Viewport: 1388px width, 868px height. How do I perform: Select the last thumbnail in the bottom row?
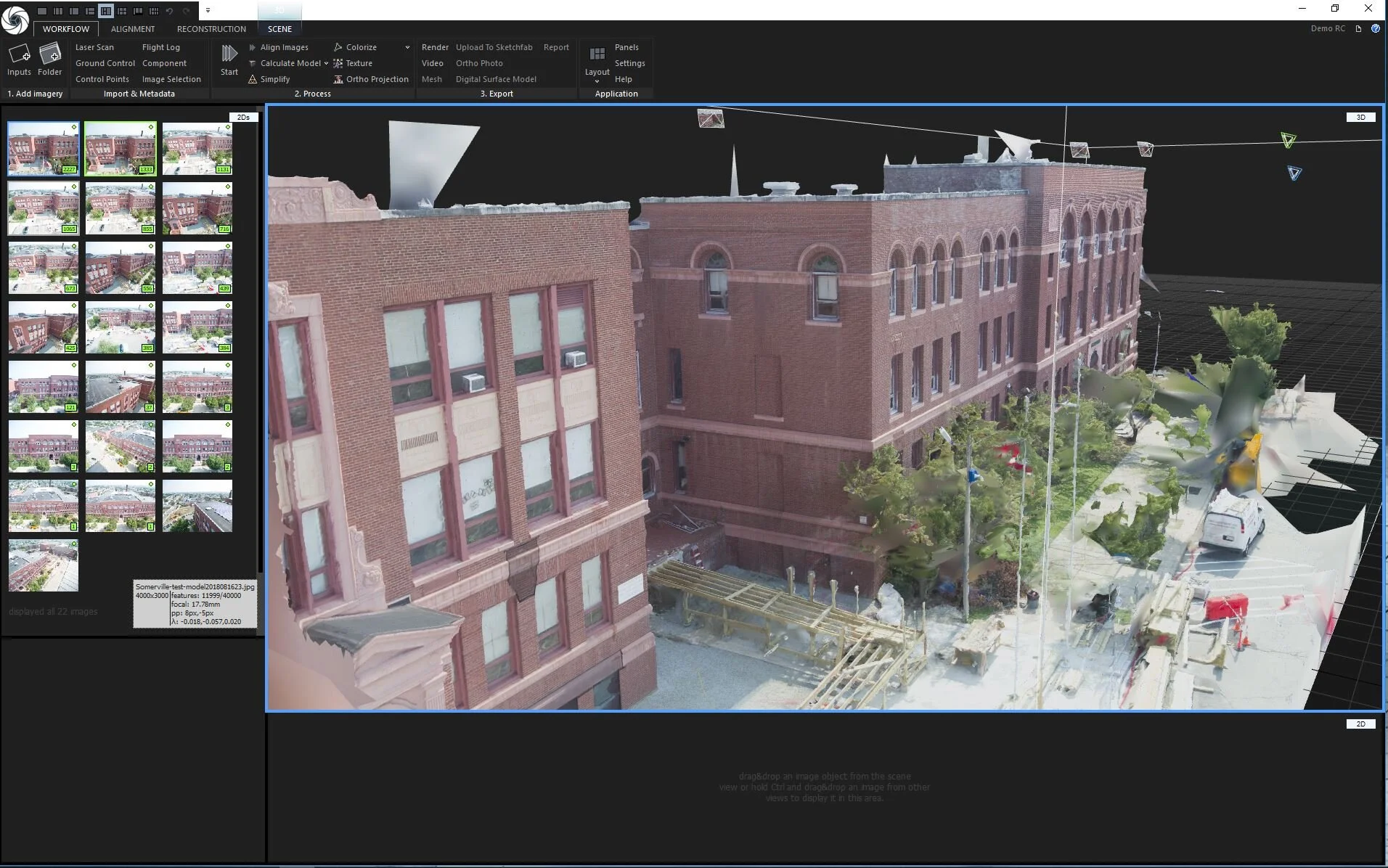tap(44, 565)
